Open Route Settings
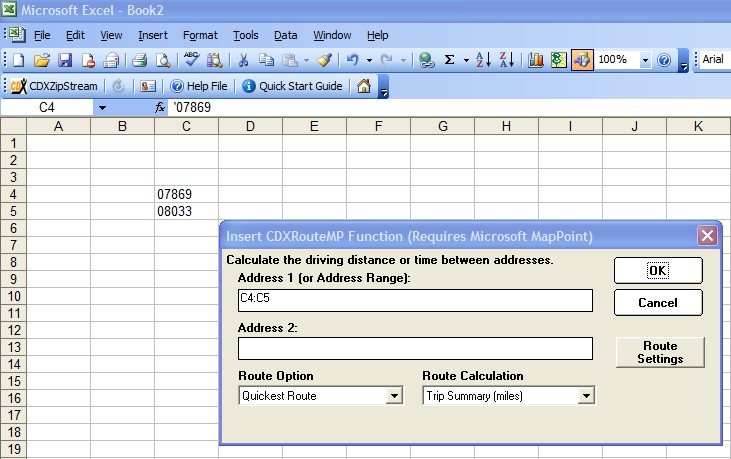The height and width of the screenshot is (459, 731). [x=660, y=352]
